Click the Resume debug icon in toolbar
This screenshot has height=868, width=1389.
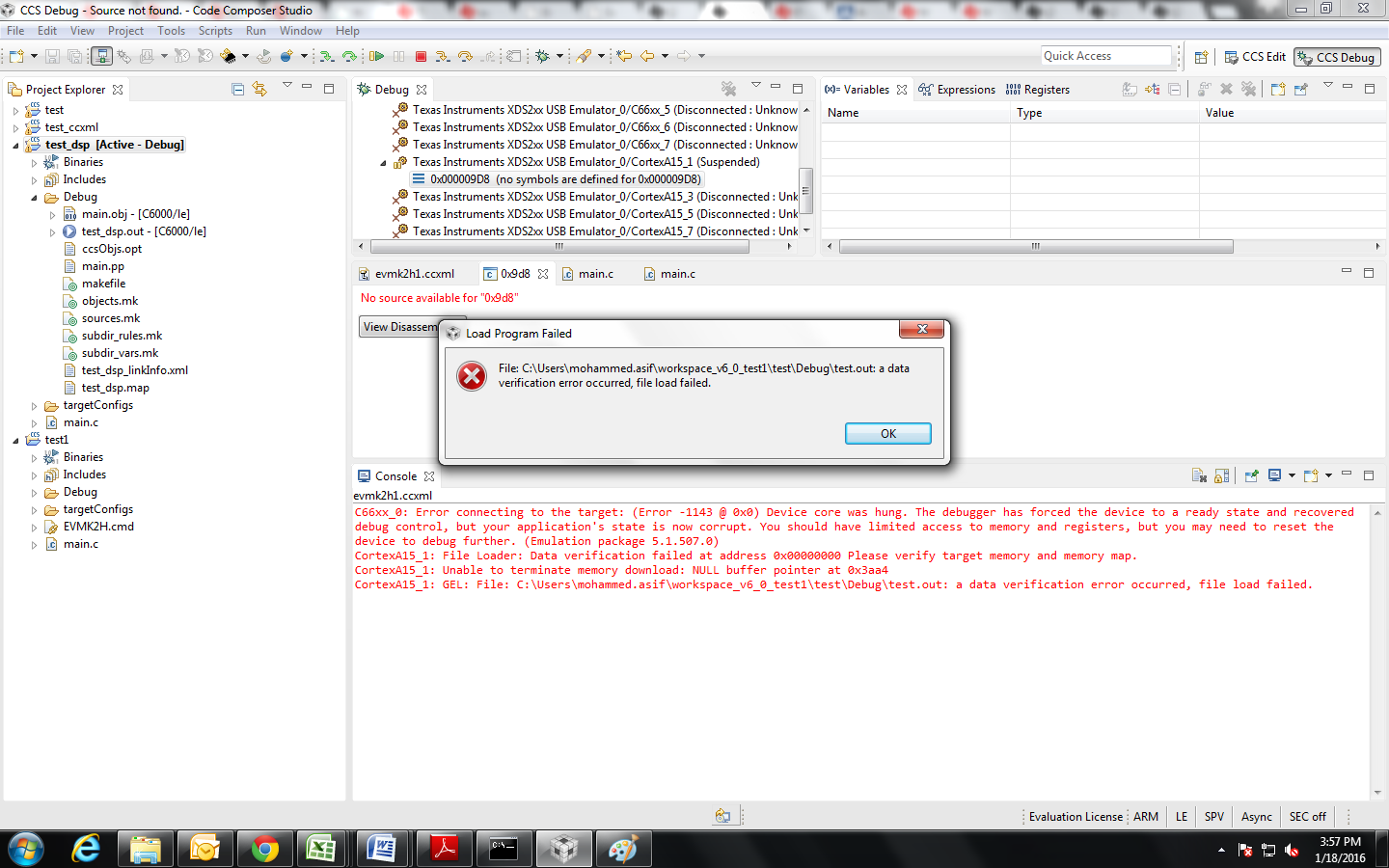pos(377,57)
